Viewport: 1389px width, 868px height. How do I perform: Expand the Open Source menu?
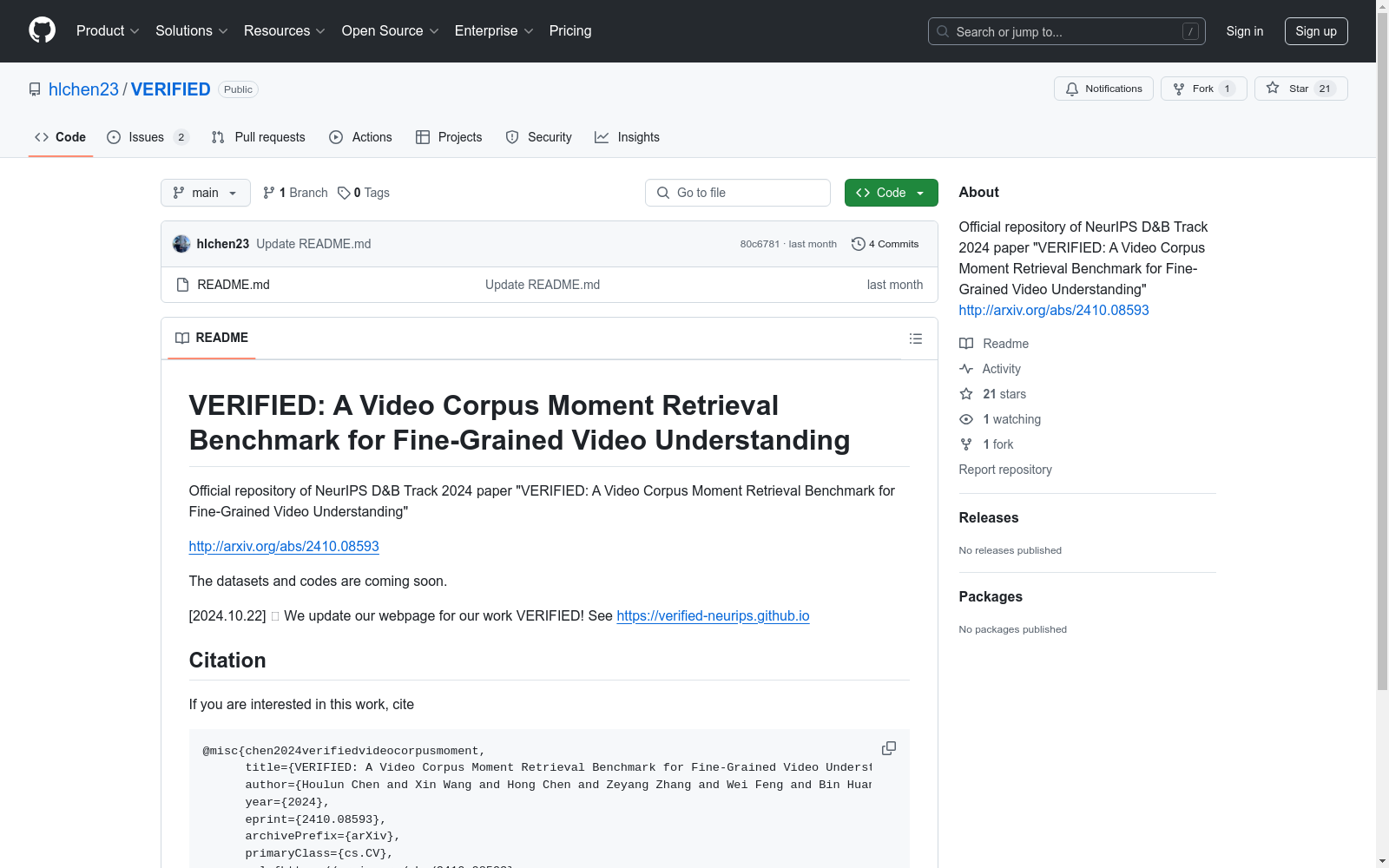tap(391, 31)
